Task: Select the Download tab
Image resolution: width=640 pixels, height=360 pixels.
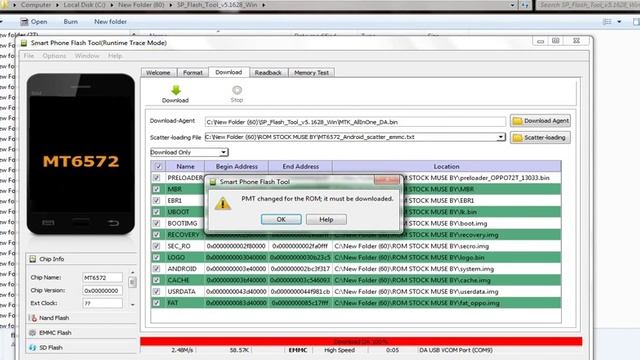Action: point(229,72)
